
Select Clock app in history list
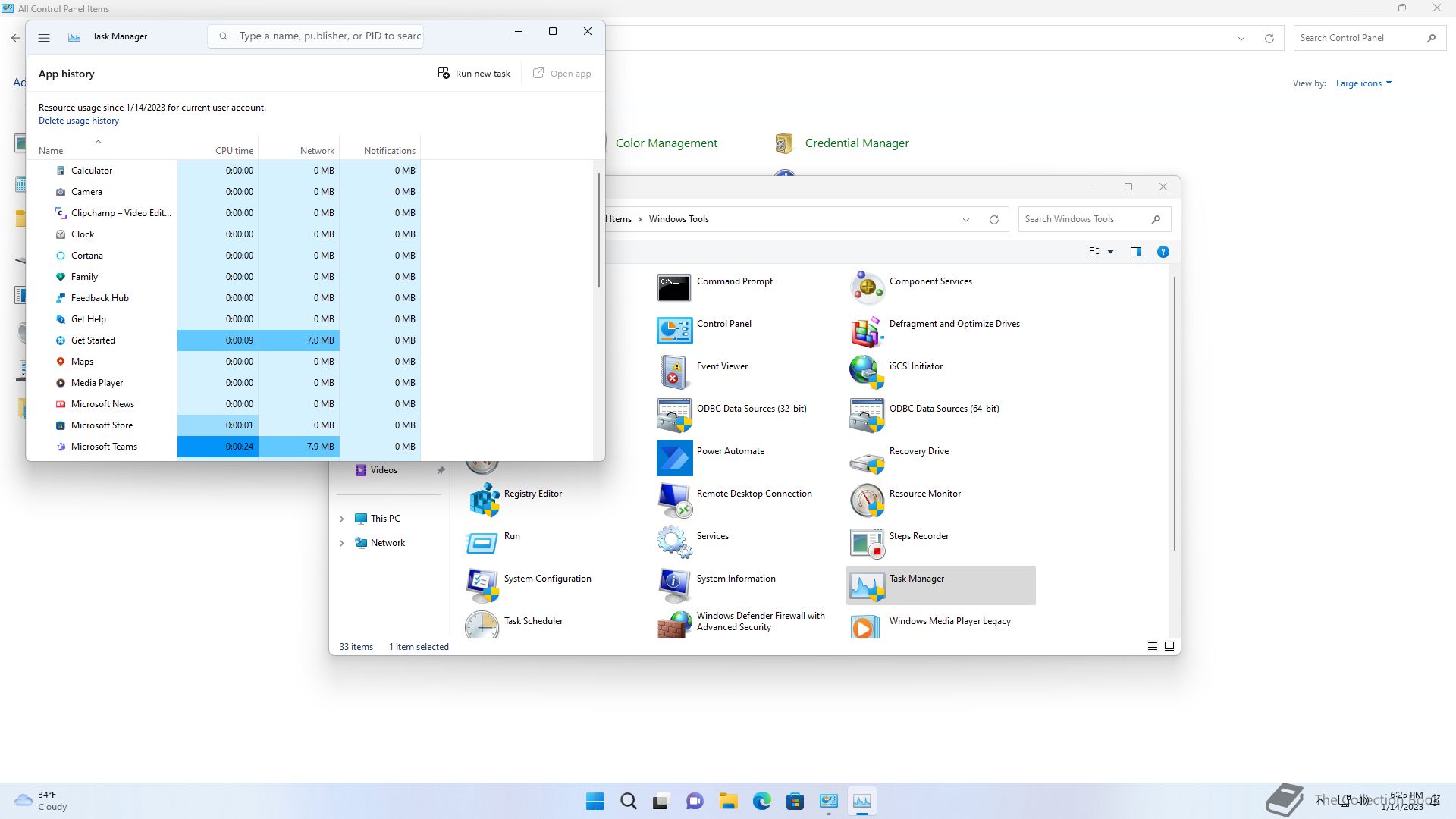pos(224,234)
